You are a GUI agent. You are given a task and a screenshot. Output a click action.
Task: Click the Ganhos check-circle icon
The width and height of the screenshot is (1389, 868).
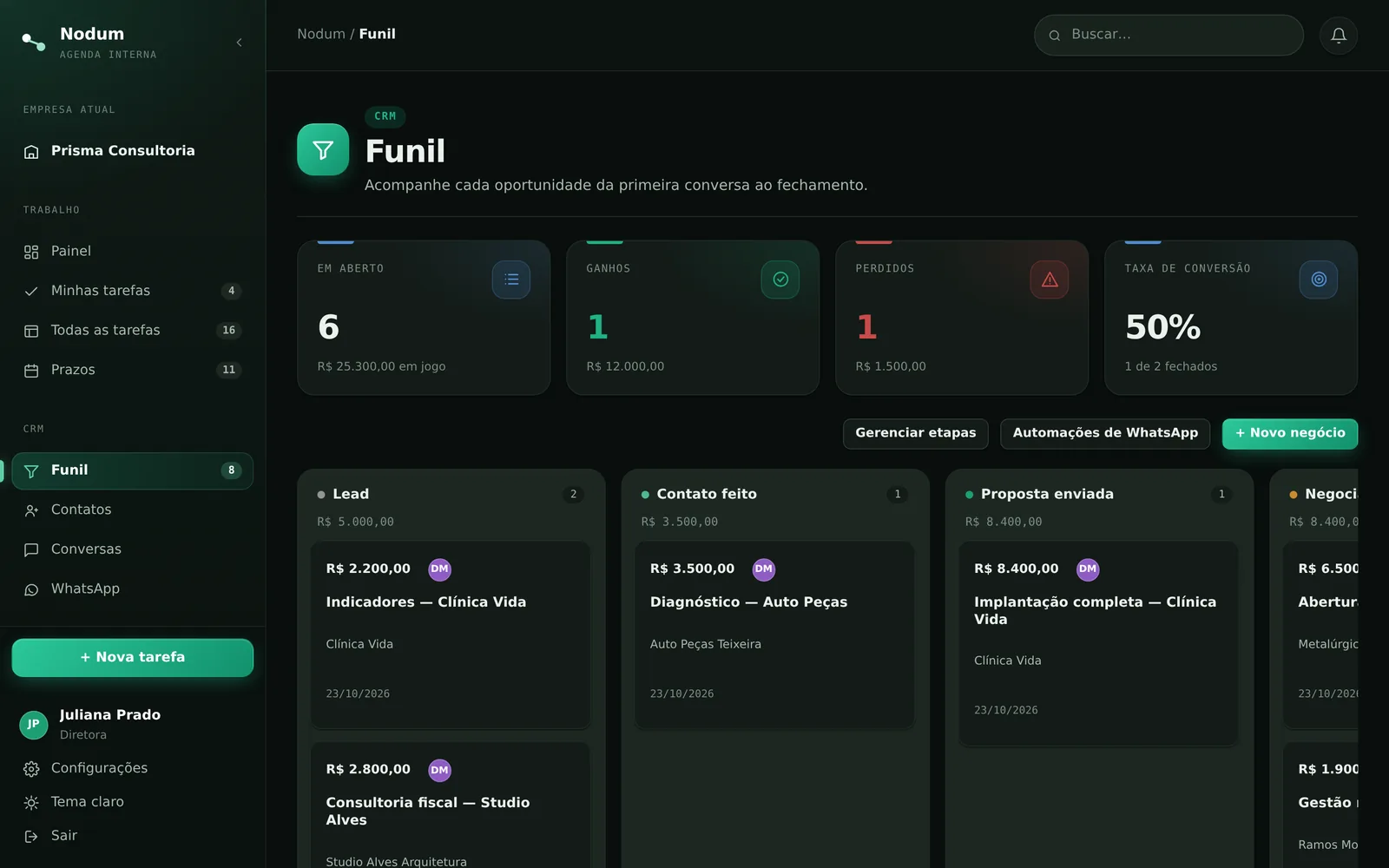[x=780, y=279]
